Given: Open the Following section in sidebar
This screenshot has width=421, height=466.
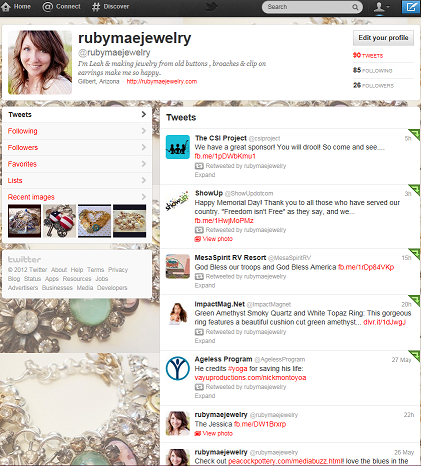Looking at the screenshot, I should point(77,131).
